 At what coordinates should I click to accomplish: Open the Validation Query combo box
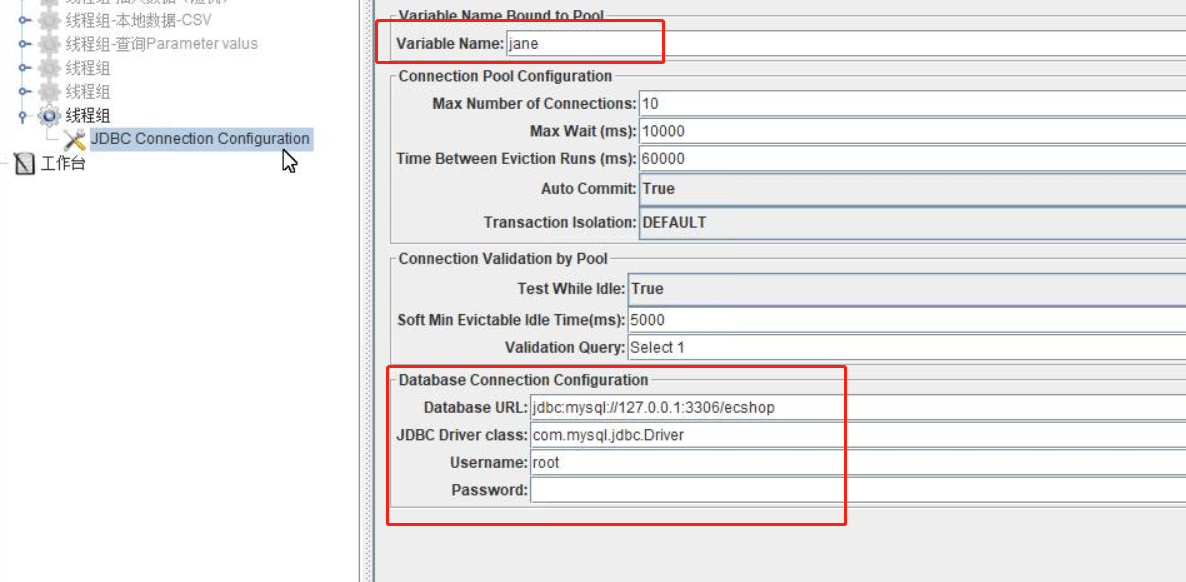[x=905, y=348]
